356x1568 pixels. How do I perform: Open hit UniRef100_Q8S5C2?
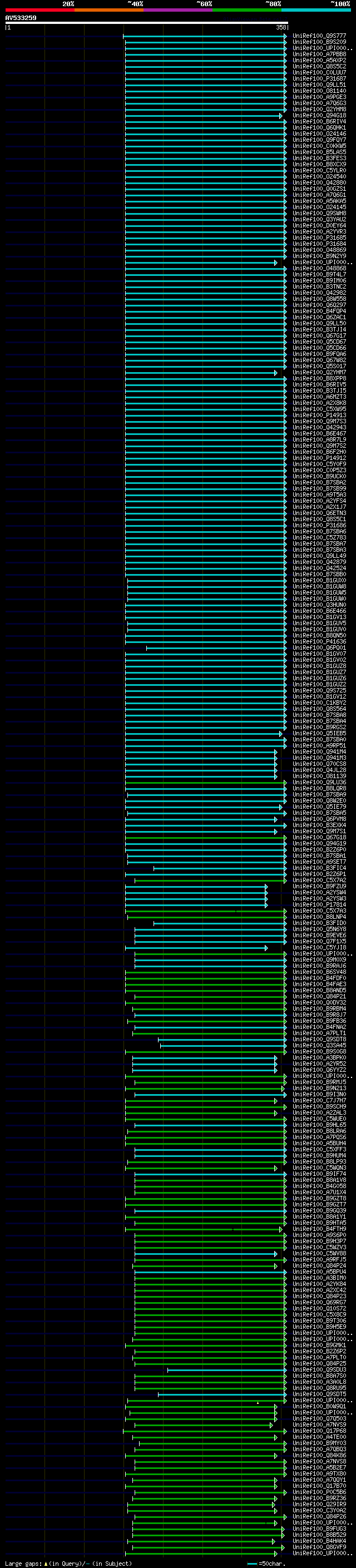pyautogui.click(x=319, y=66)
